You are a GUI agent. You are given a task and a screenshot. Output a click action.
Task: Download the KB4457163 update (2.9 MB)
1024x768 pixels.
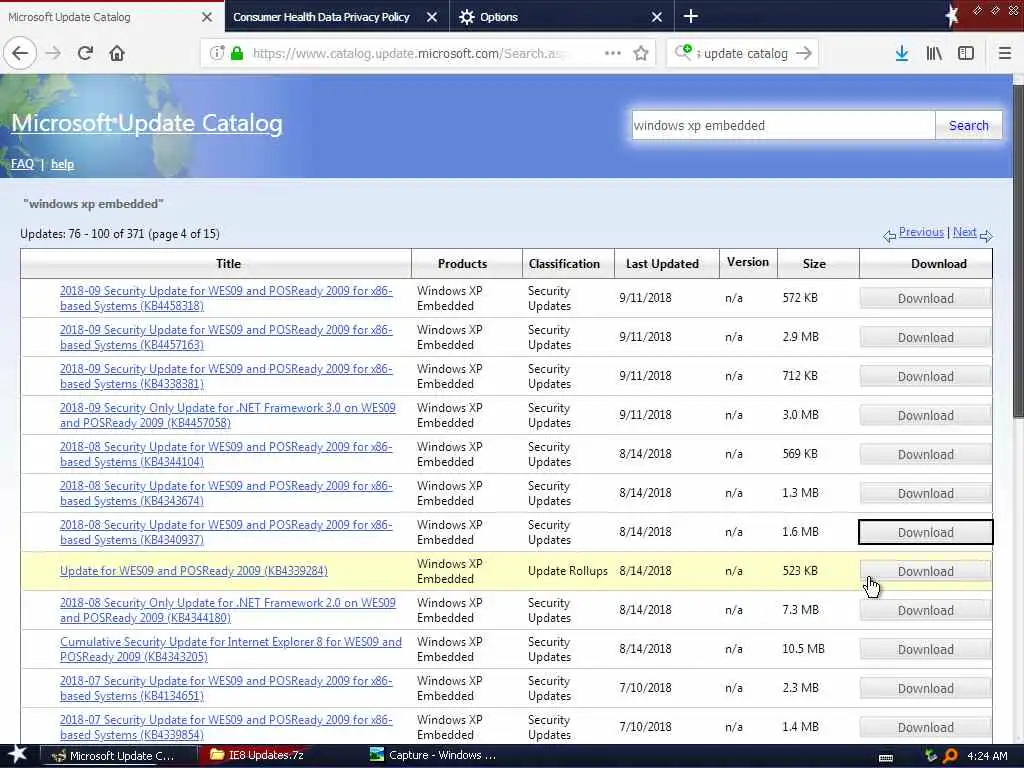pyautogui.click(x=925, y=337)
